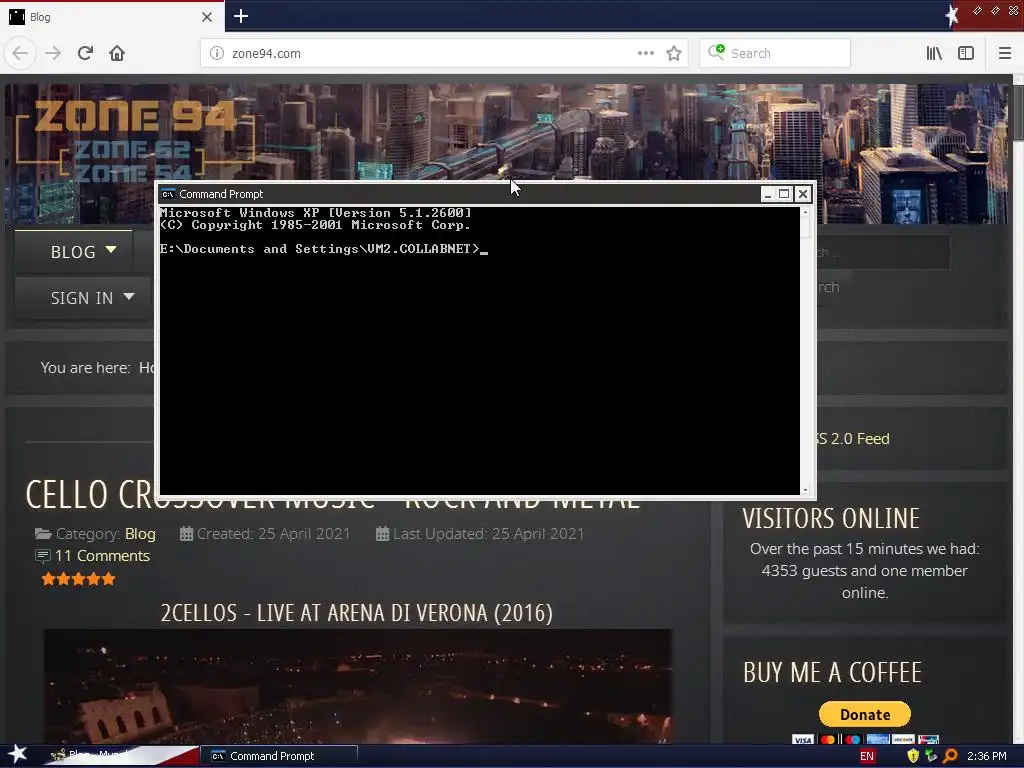Expand the BLOG dropdown arrow
Screen dimensions: 1024x768
[x=111, y=249]
